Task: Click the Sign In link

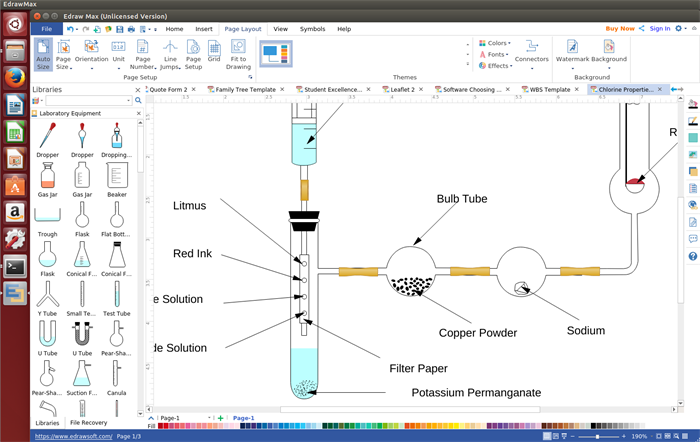Action: [x=660, y=29]
